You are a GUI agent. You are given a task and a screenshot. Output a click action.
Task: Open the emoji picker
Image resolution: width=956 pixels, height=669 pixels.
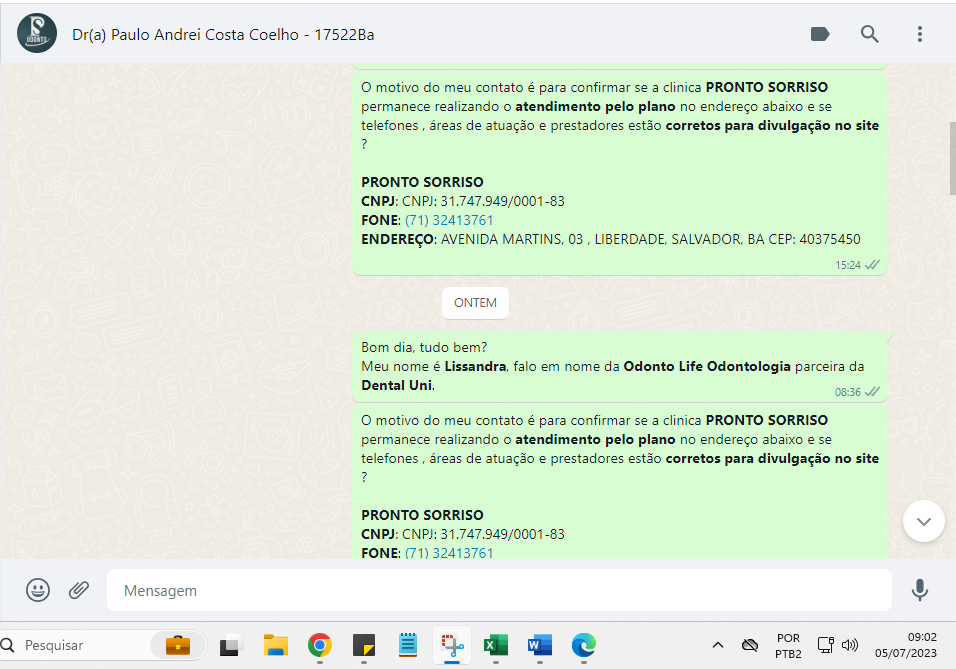pyautogui.click(x=38, y=590)
